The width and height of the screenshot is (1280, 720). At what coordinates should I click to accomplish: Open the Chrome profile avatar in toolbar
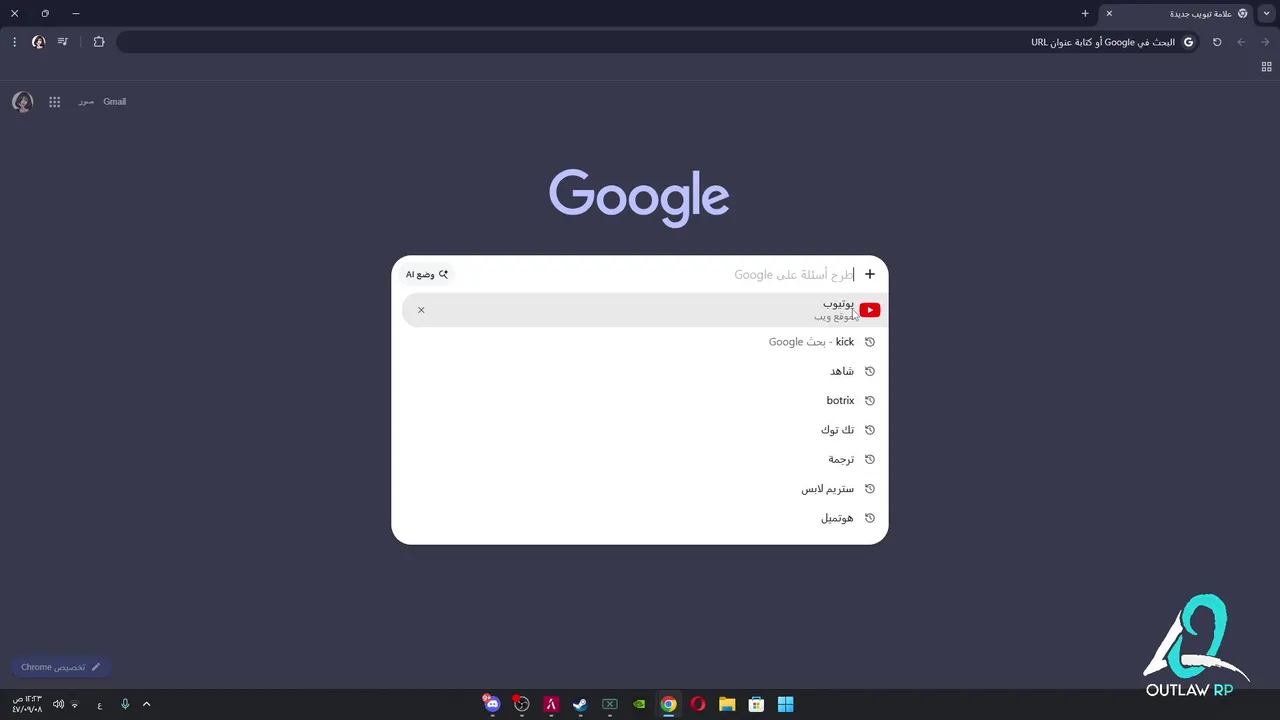tap(38, 42)
